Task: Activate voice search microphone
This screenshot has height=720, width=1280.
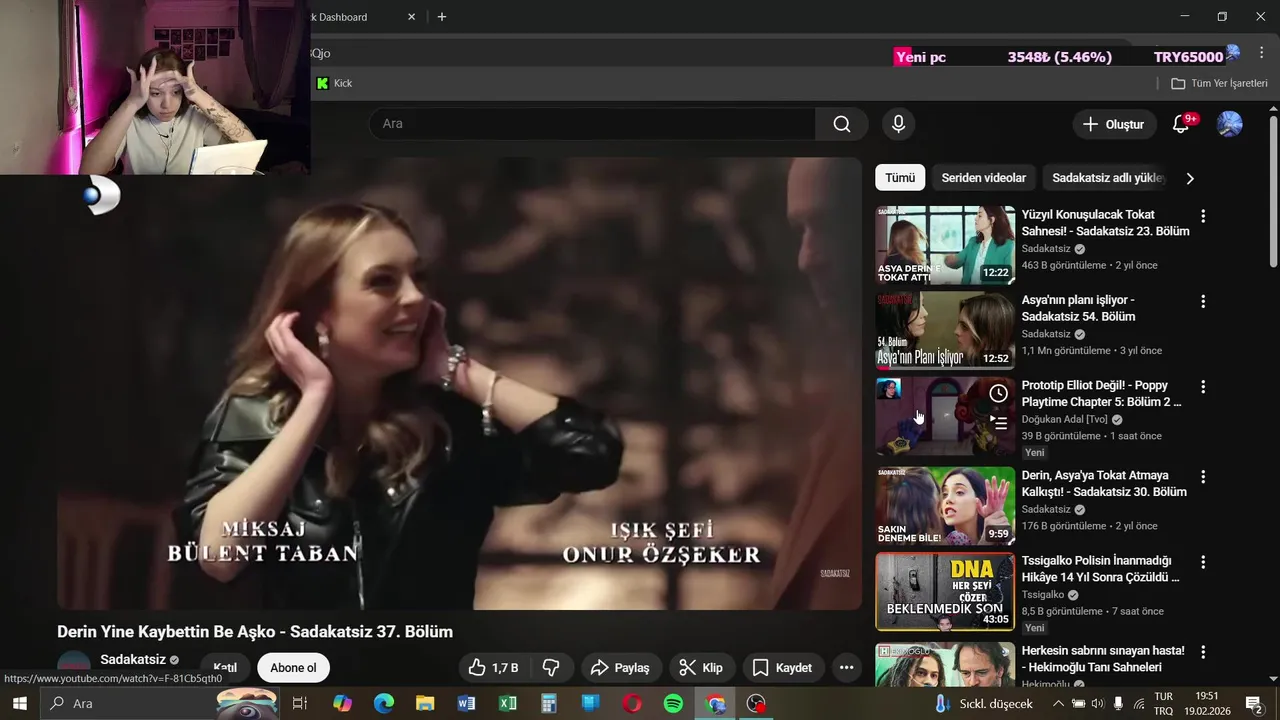Action: click(x=898, y=124)
